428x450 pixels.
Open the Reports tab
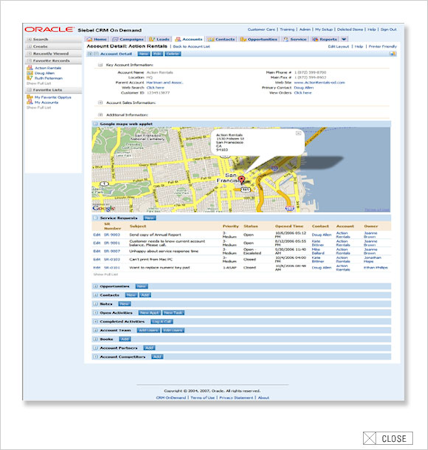coord(325,39)
